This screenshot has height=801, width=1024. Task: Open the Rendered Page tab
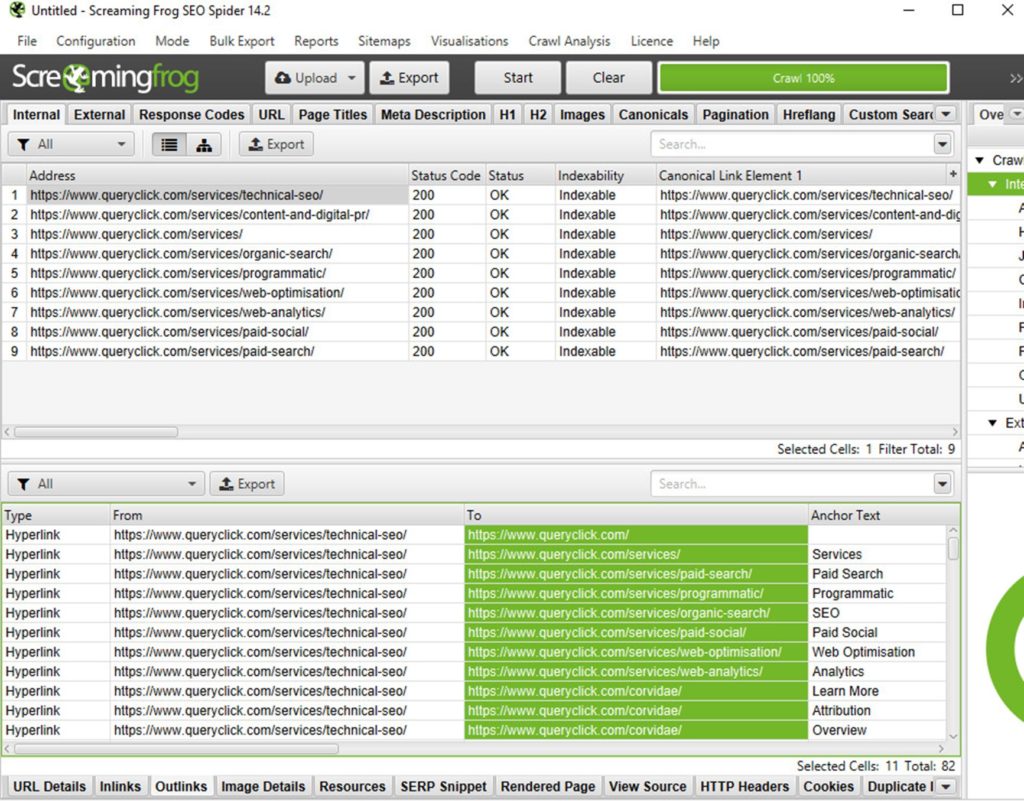[548, 787]
